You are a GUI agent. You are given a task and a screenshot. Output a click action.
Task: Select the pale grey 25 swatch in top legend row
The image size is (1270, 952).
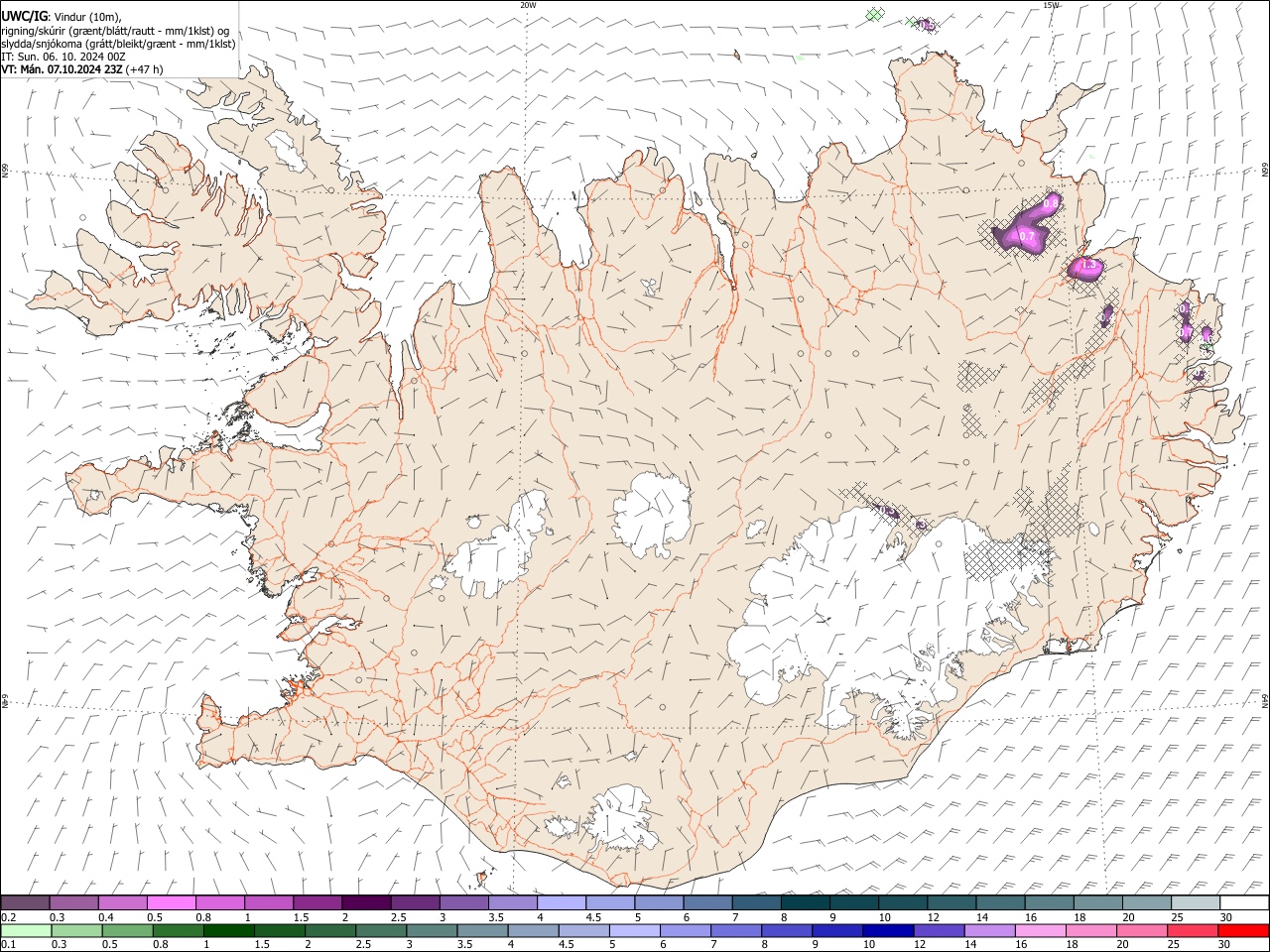point(1196,902)
